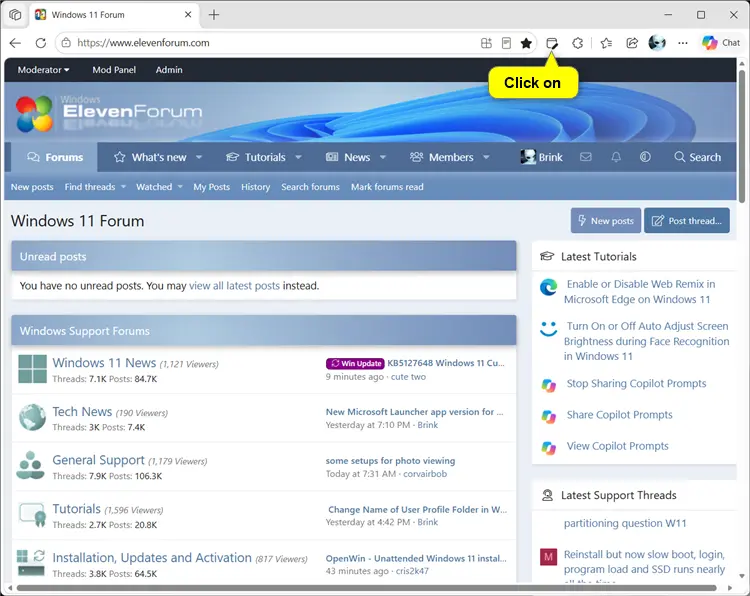Click Mark forums read
This screenshot has width=750, height=596.
(387, 187)
